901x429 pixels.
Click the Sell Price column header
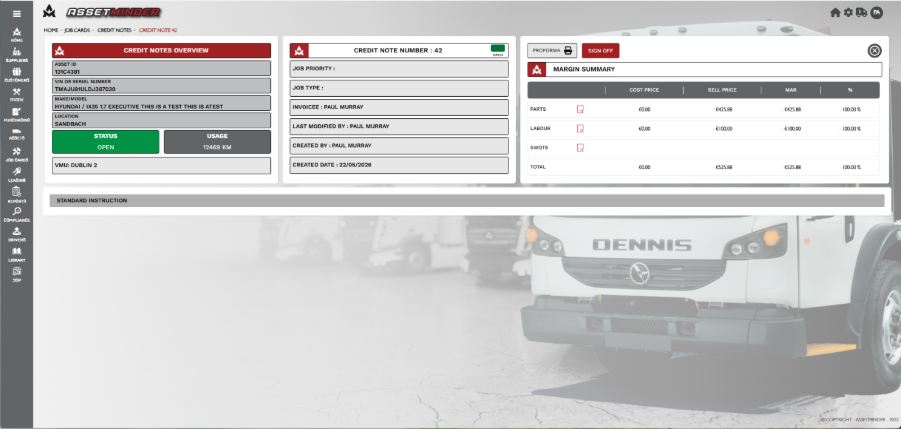coord(722,90)
